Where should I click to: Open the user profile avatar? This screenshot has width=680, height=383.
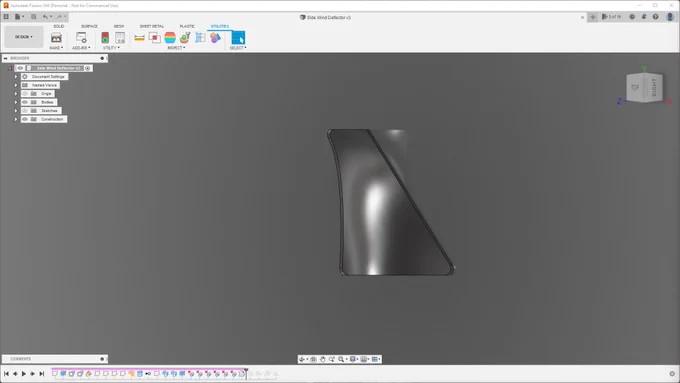tap(670, 17)
